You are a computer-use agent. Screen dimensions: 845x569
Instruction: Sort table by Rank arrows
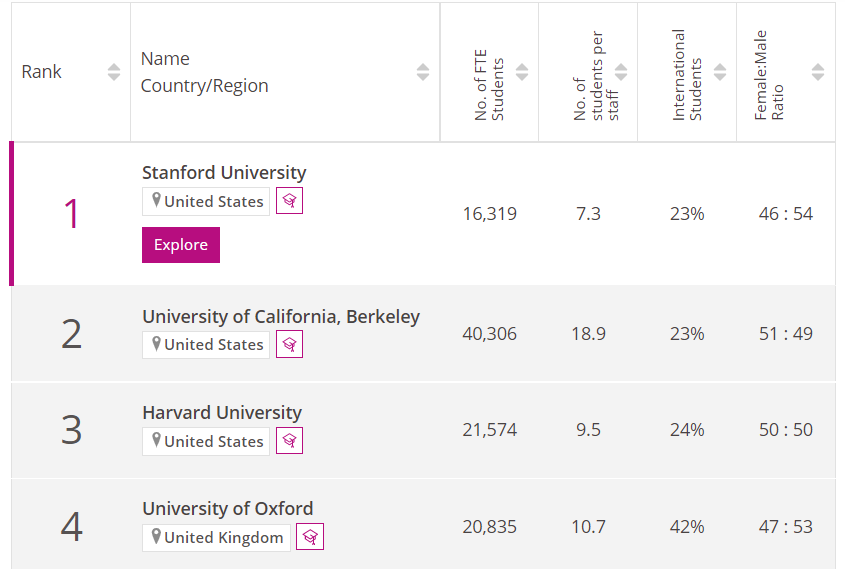pos(114,72)
